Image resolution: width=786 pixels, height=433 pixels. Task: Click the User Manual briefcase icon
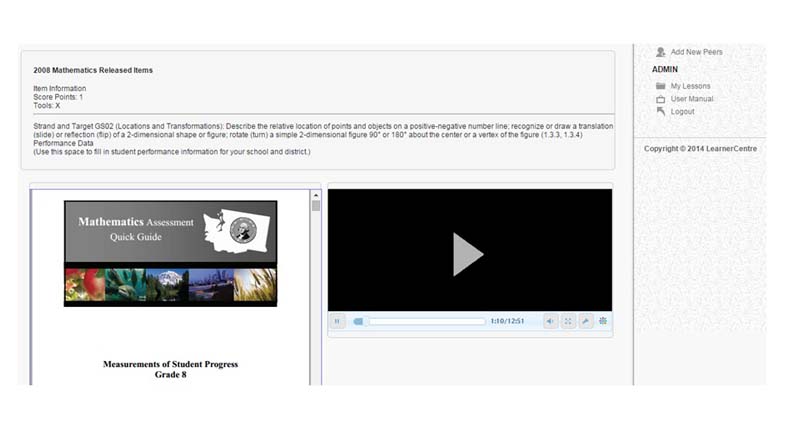(x=660, y=99)
